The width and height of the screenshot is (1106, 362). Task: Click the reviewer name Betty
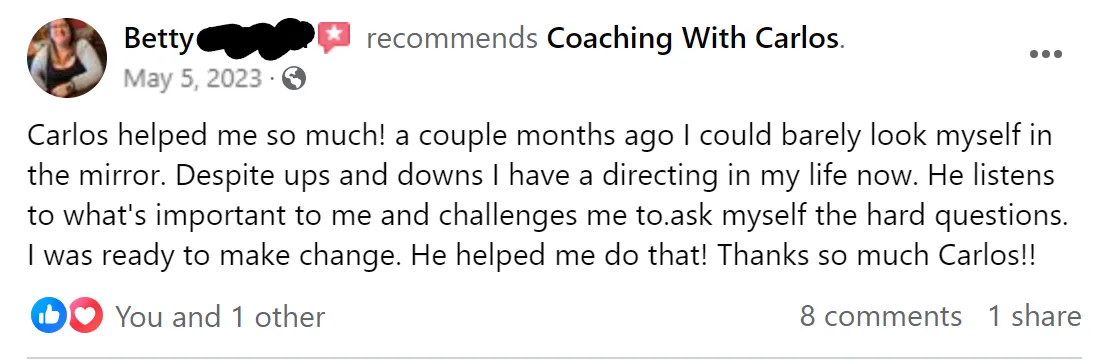pyautogui.click(x=158, y=40)
